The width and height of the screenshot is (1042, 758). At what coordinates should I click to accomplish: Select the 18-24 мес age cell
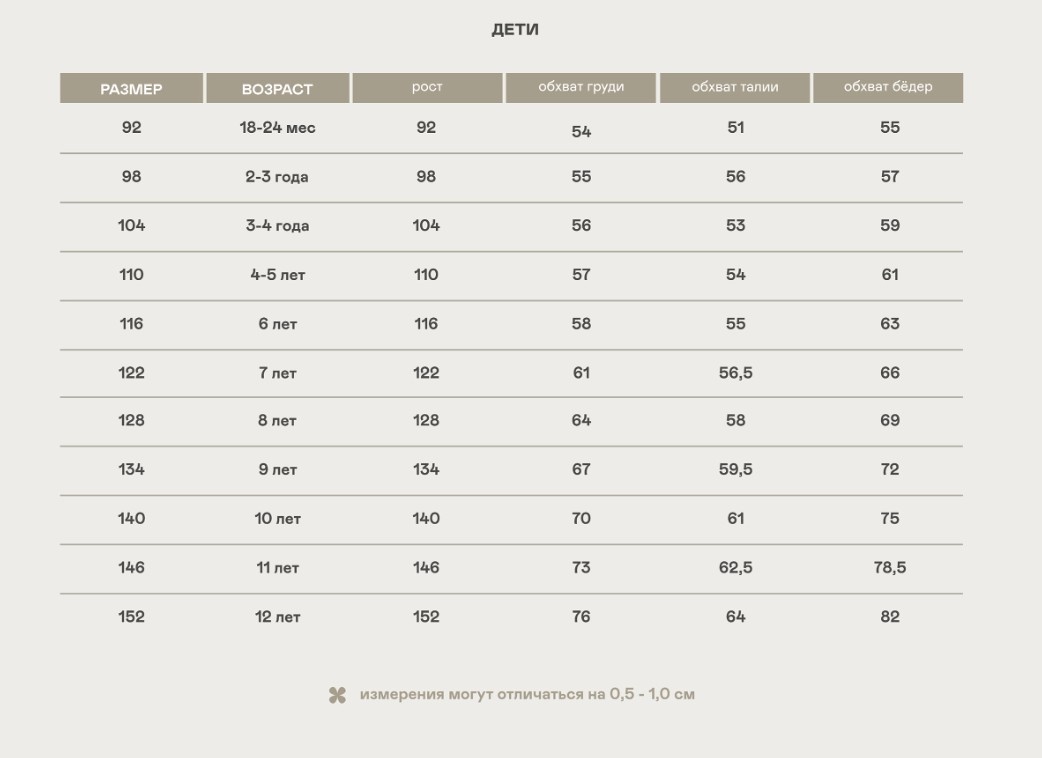click(x=277, y=128)
